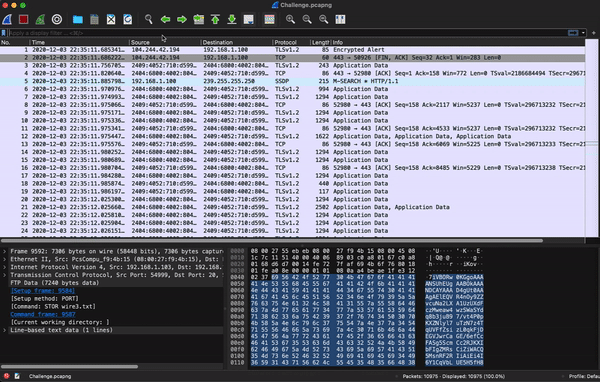This screenshot has width=600, height=382.
Task: Click the packet list minimap scrollbar
Action: [x=592, y=138]
